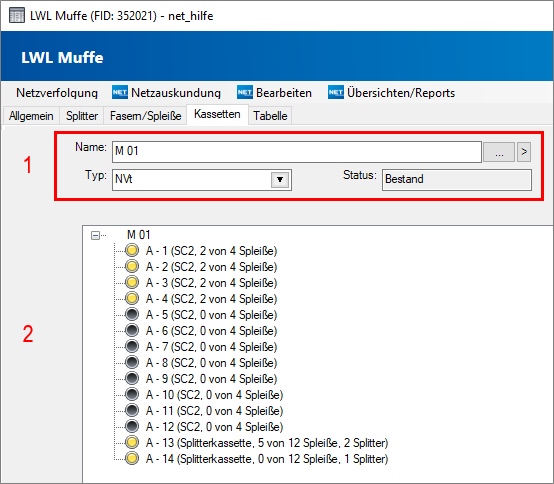Open the Netzverfolgung menu

[57, 93]
